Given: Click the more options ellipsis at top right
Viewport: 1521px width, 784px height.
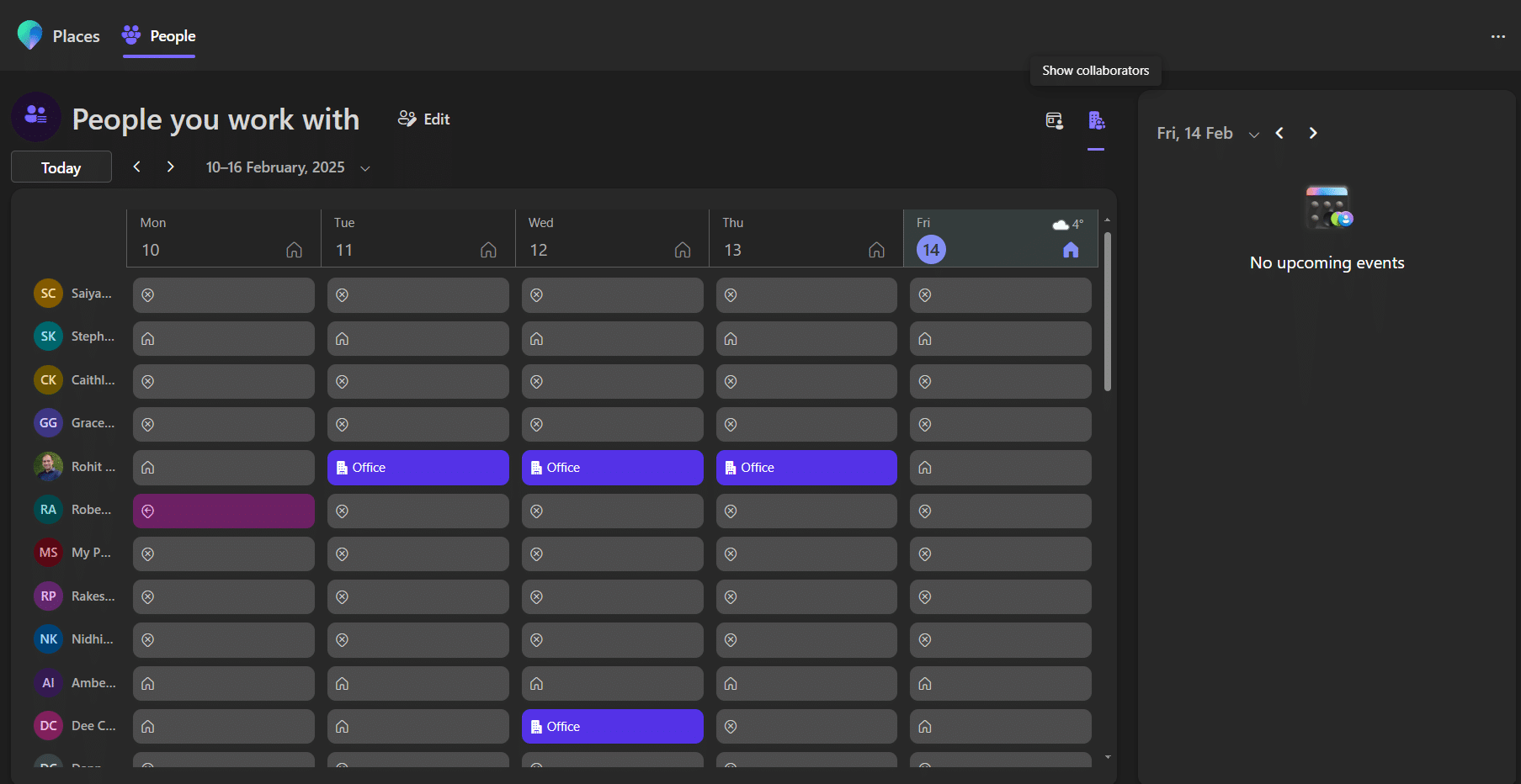Looking at the screenshot, I should click(1498, 36).
